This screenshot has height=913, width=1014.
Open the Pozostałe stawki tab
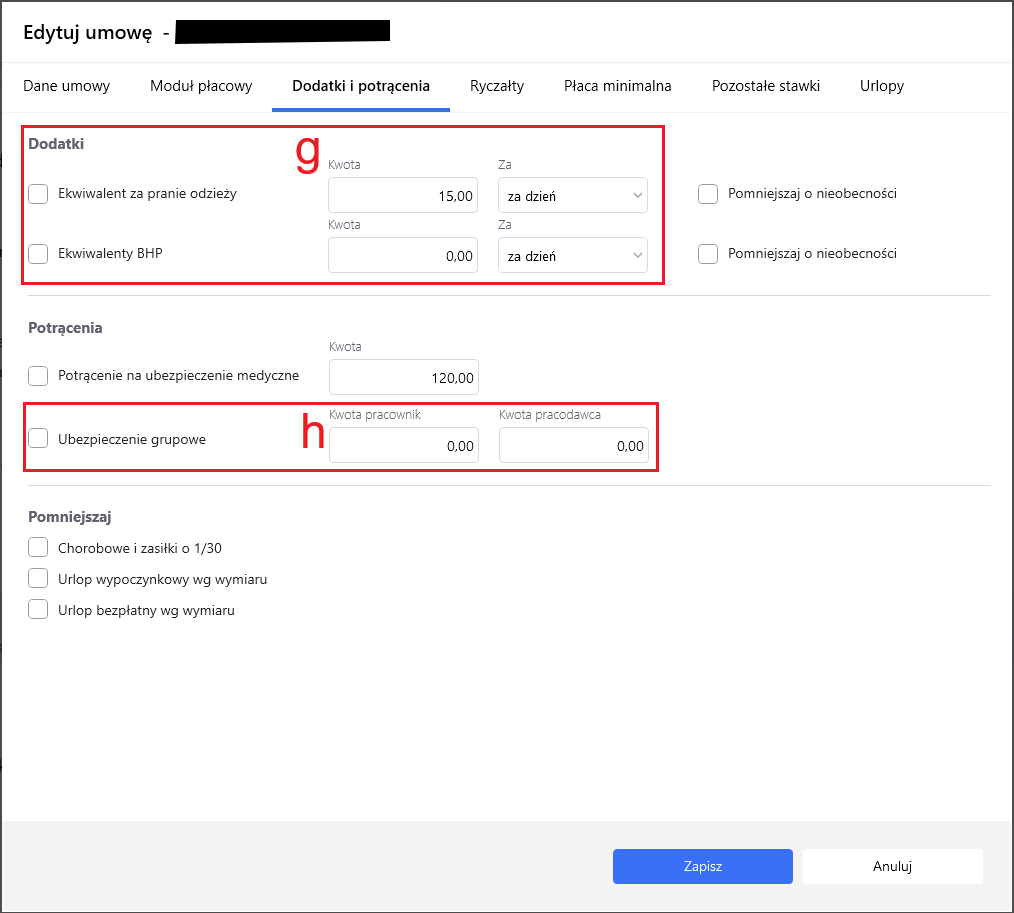pos(765,86)
